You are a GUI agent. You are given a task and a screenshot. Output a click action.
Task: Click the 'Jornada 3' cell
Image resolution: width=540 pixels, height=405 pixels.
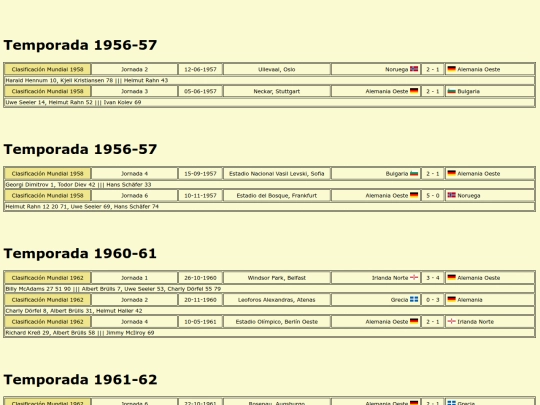click(x=134, y=91)
